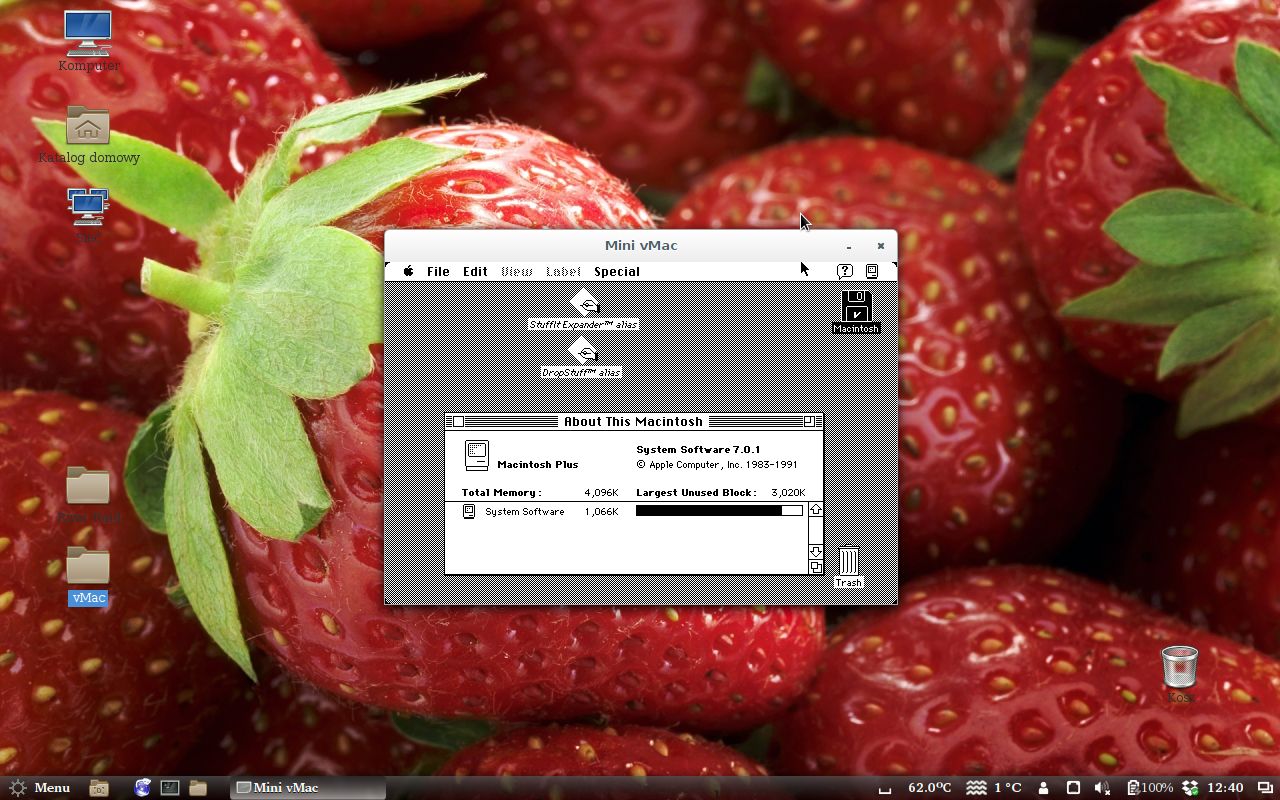
Task: Open the Menu button in the taskbar
Action: click(x=39, y=787)
